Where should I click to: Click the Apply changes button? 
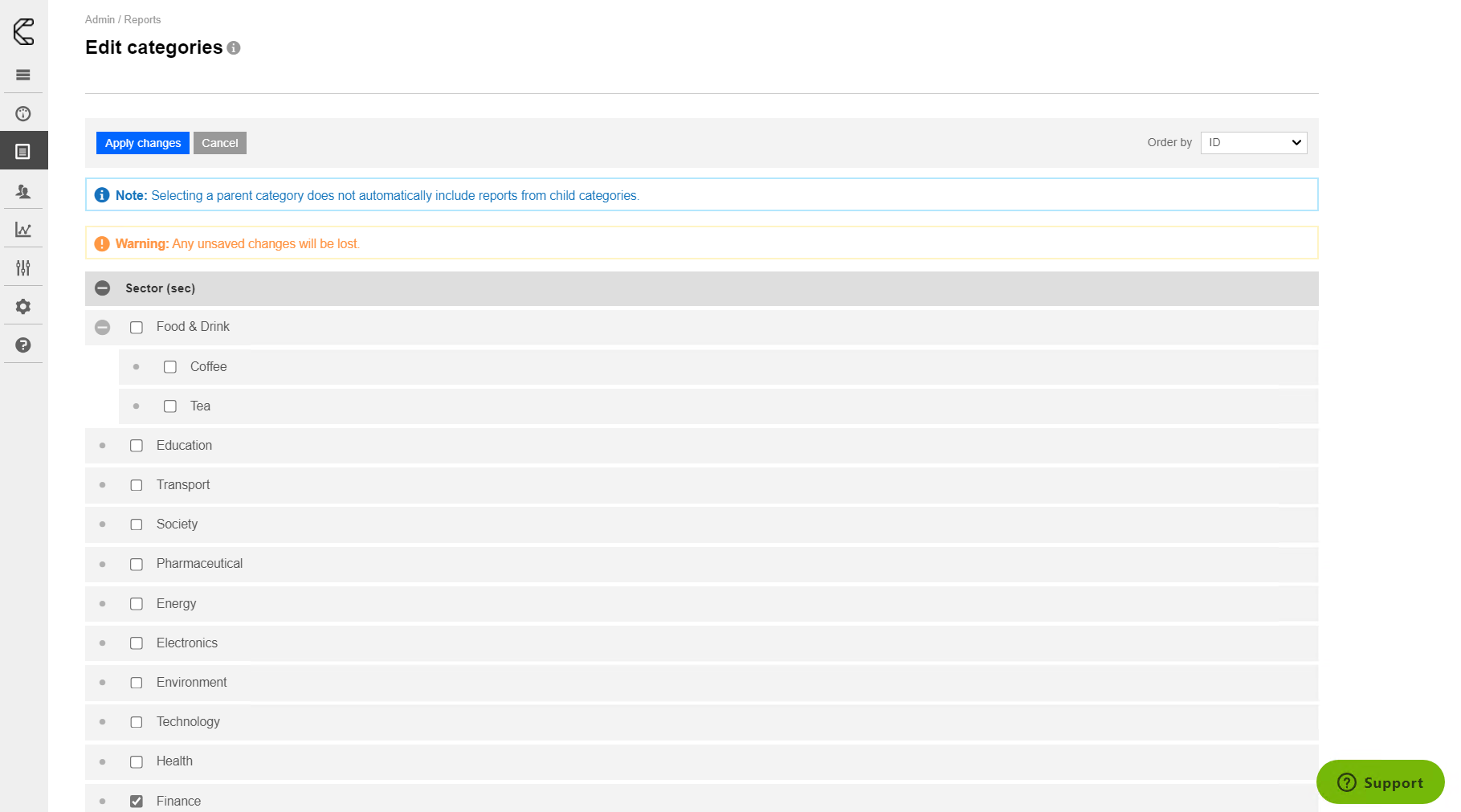(143, 143)
